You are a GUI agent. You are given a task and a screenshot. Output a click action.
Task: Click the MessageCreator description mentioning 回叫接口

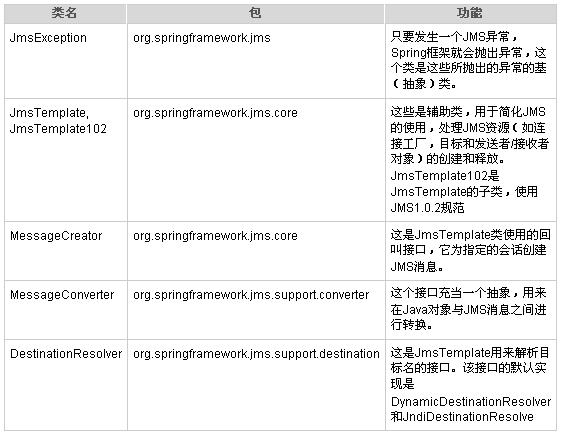[x=470, y=251]
